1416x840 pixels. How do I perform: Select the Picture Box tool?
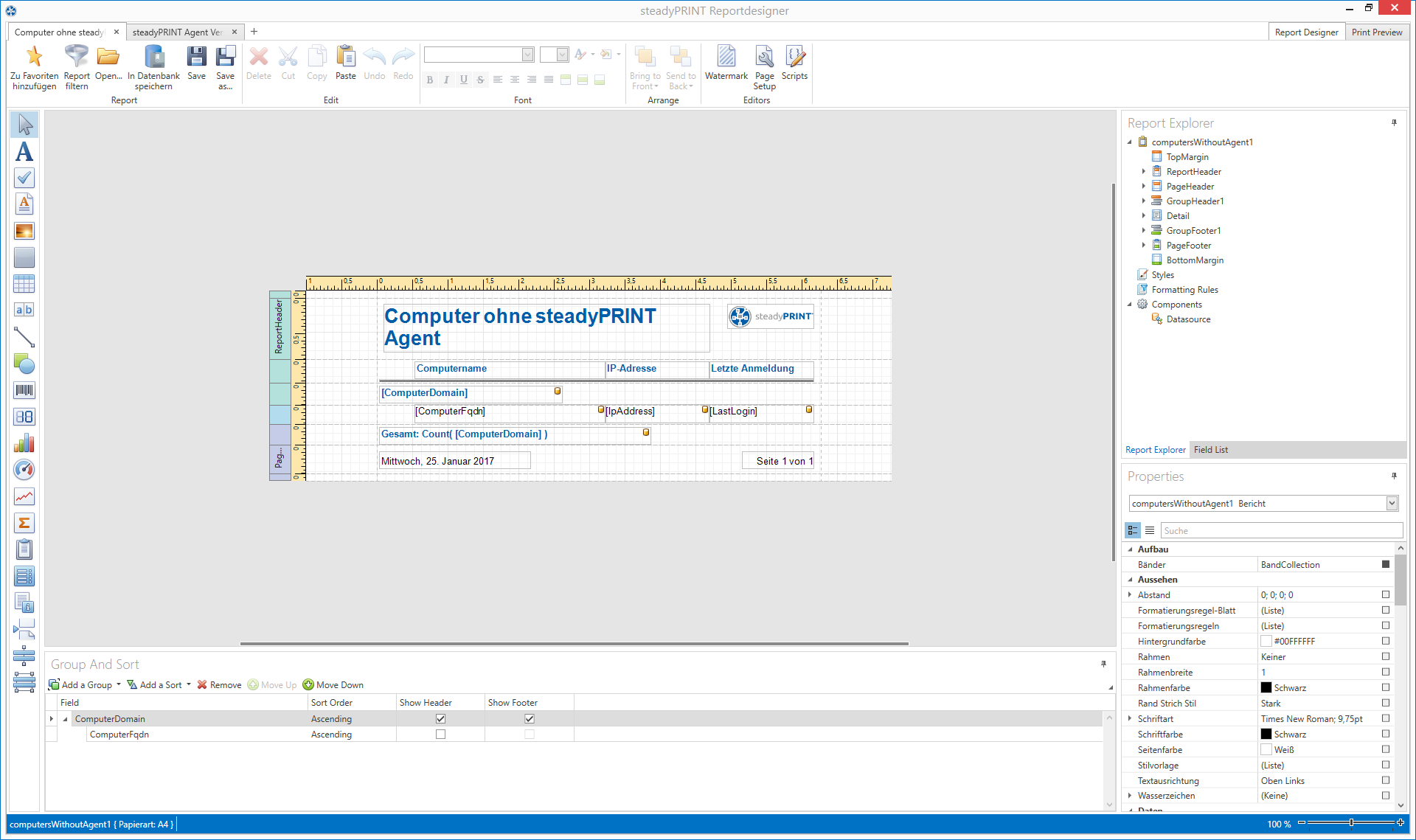(x=24, y=231)
